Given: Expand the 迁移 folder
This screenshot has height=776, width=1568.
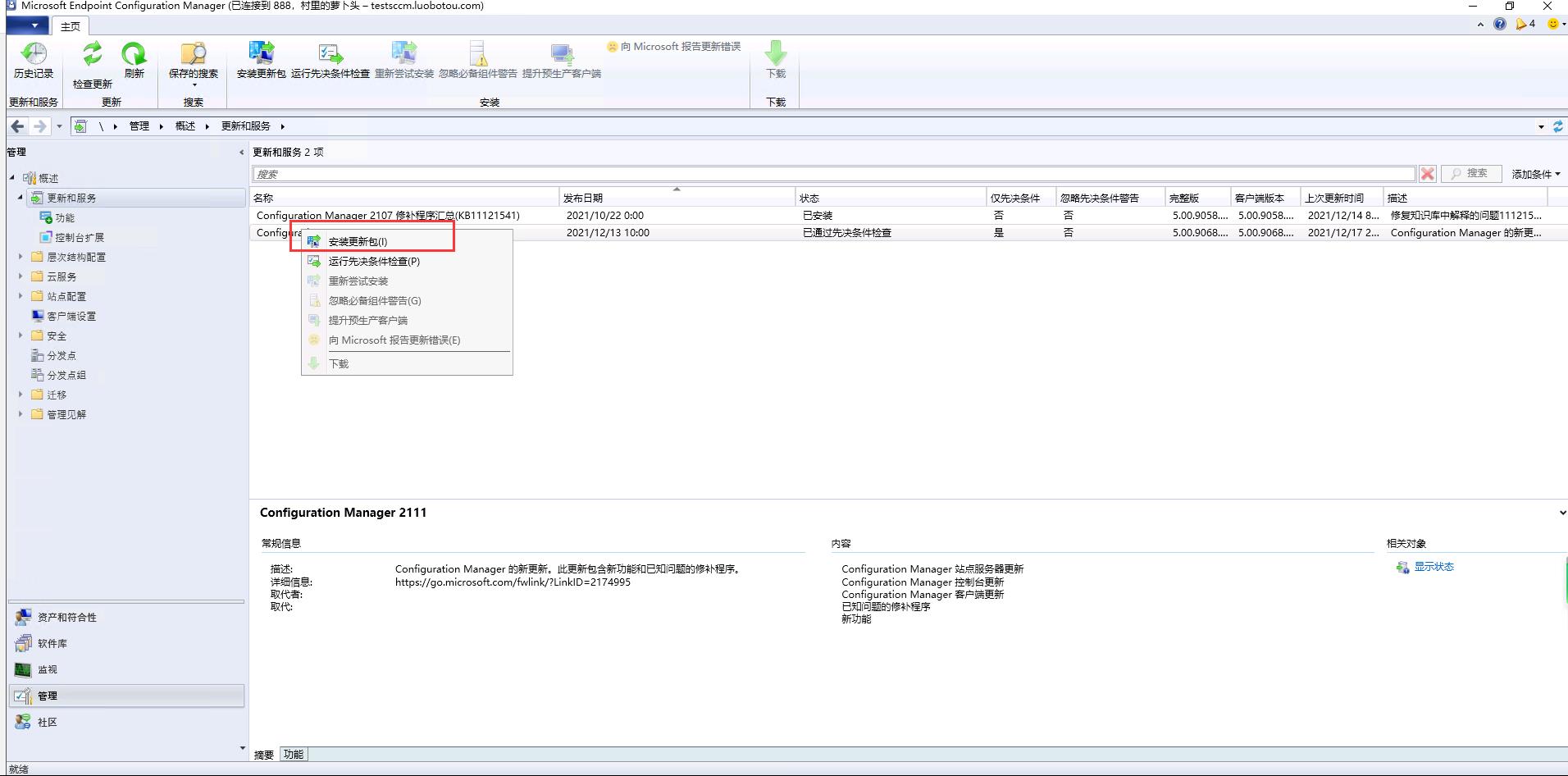Looking at the screenshot, I should 21,395.
